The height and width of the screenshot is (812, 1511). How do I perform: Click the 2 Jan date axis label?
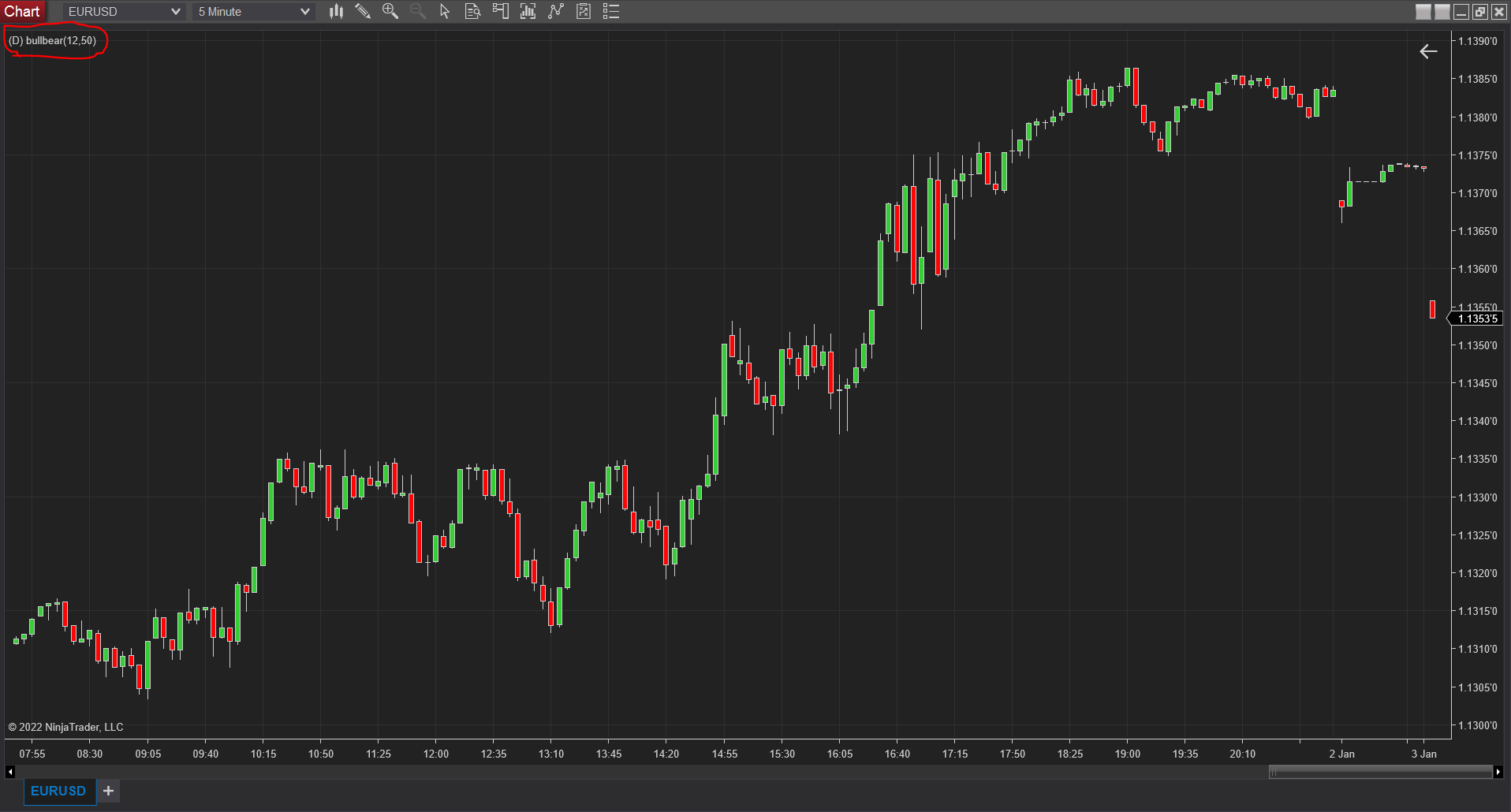point(1342,754)
